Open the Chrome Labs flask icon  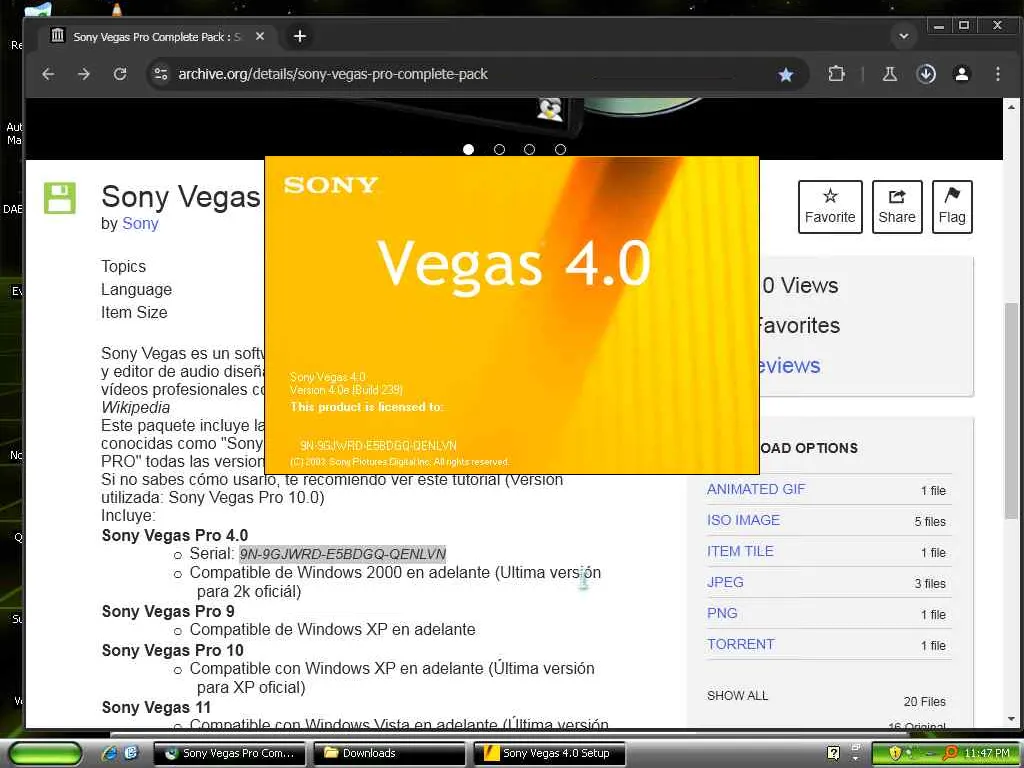point(889,74)
